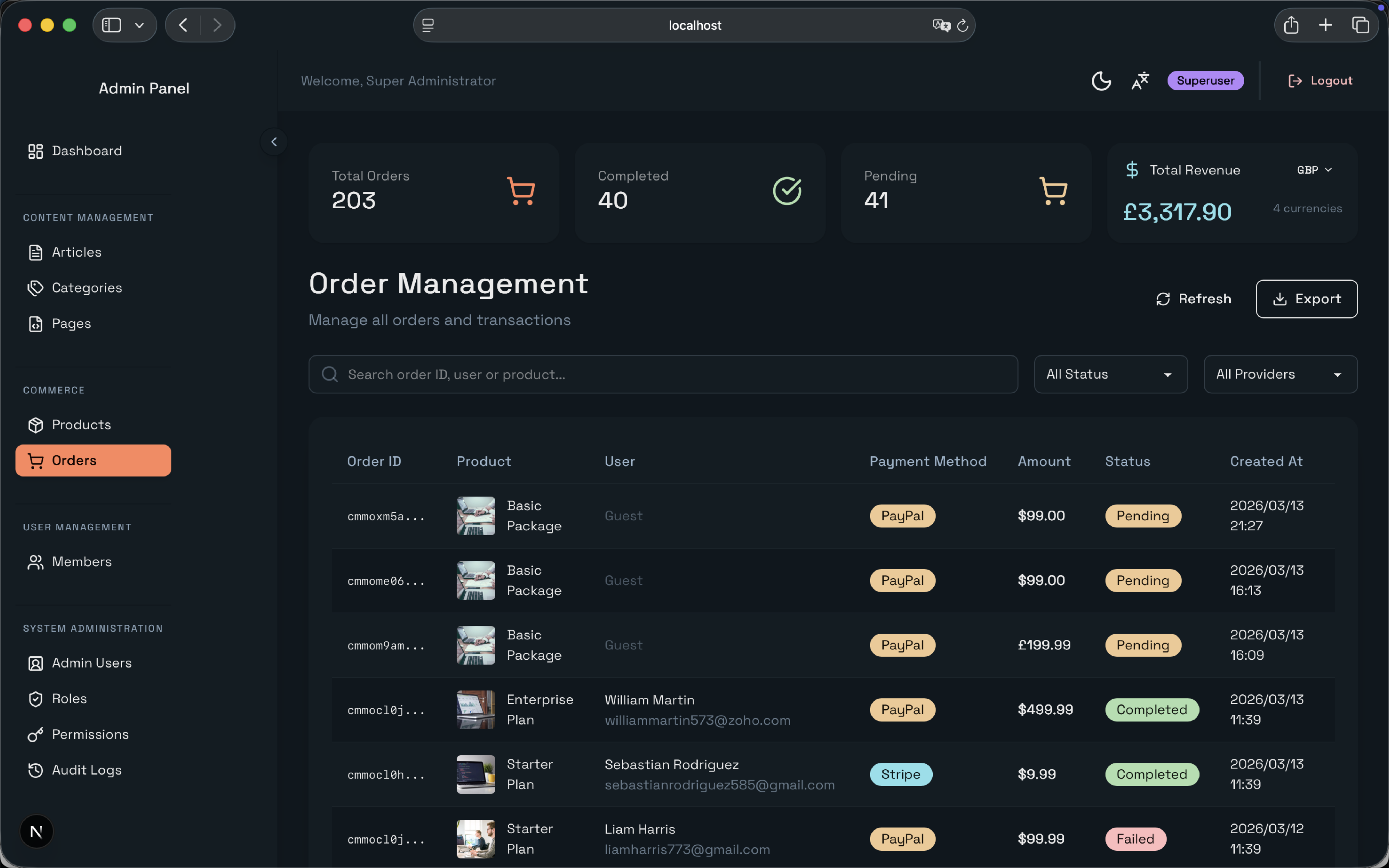Click the Safari share button
Image resolution: width=1389 pixels, height=868 pixels.
(x=1291, y=25)
